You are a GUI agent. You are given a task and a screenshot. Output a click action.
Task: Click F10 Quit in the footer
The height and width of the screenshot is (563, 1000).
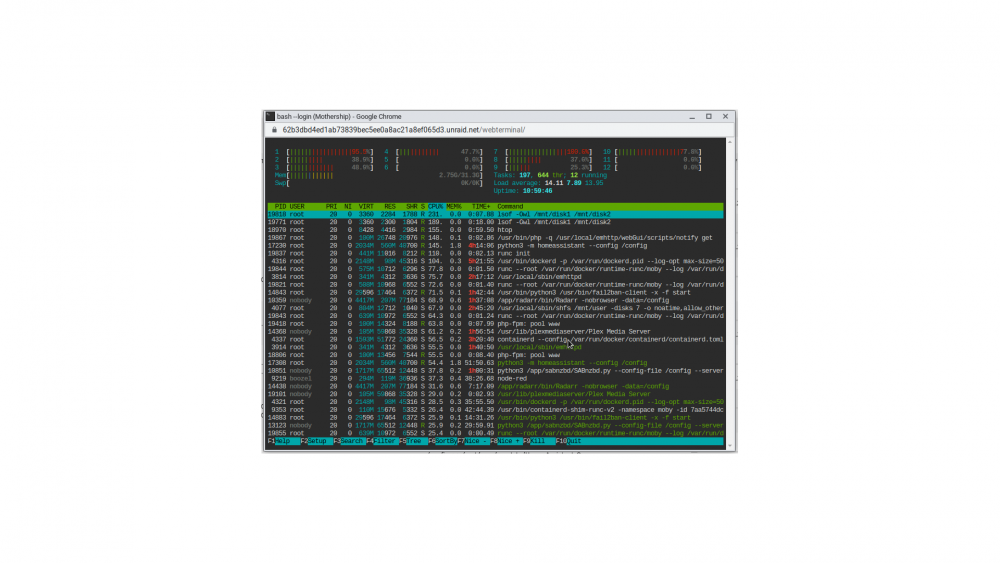(569, 441)
